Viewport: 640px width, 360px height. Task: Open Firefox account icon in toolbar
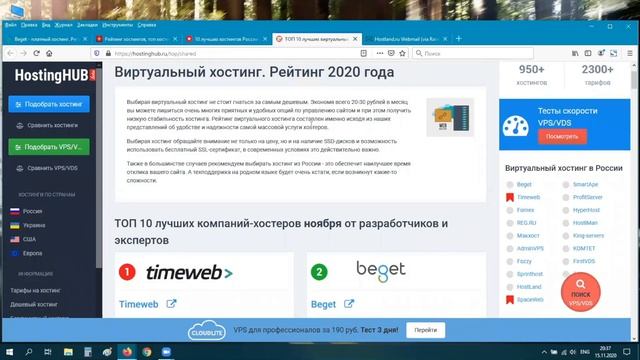point(601,53)
